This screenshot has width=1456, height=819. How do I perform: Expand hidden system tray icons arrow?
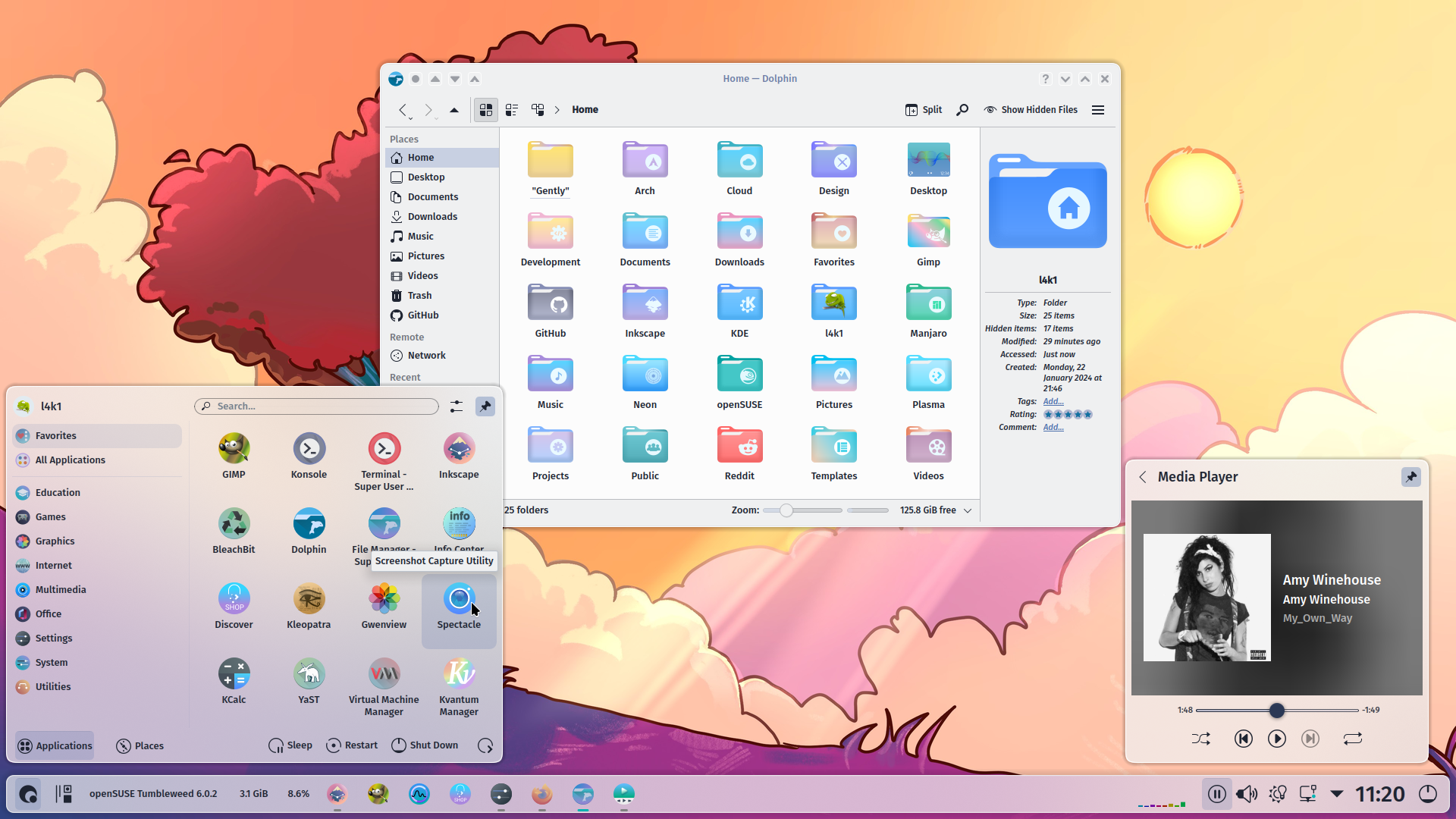click(x=1337, y=794)
